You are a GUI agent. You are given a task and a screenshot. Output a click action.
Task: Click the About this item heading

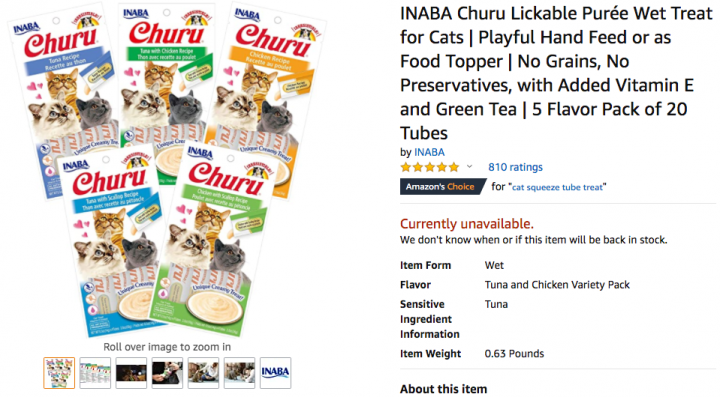tap(443, 389)
